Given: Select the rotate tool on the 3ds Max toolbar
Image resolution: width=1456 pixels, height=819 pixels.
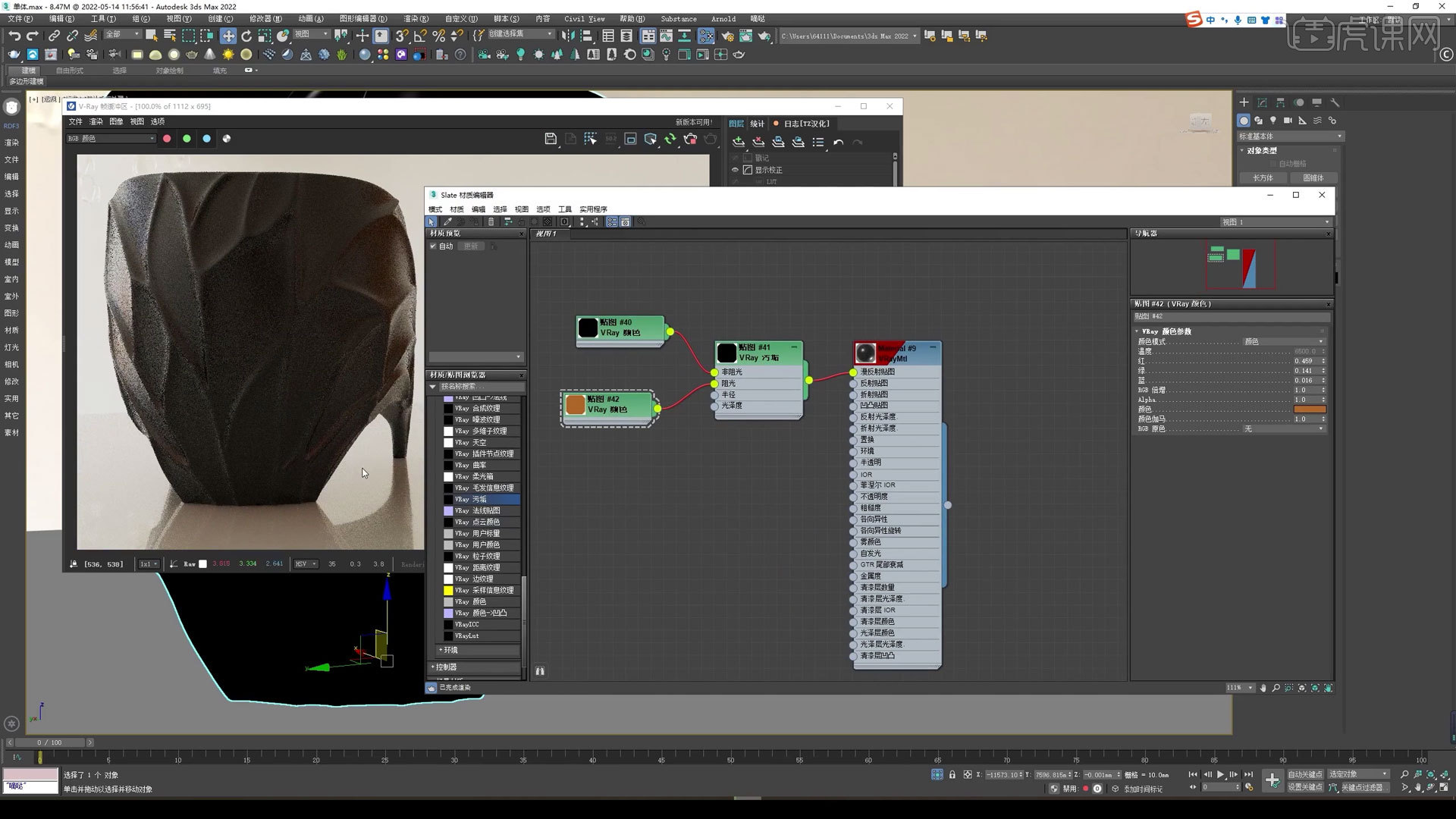Looking at the screenshot, I should click(246, 35).
